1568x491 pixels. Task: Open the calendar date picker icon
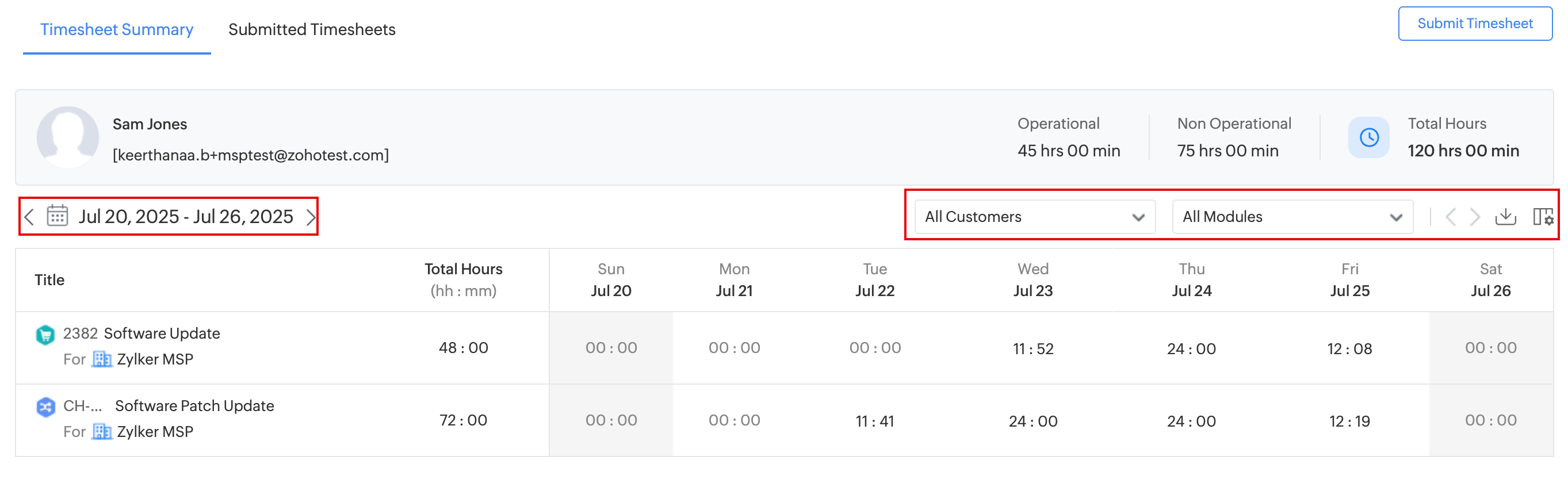(57, 216)
